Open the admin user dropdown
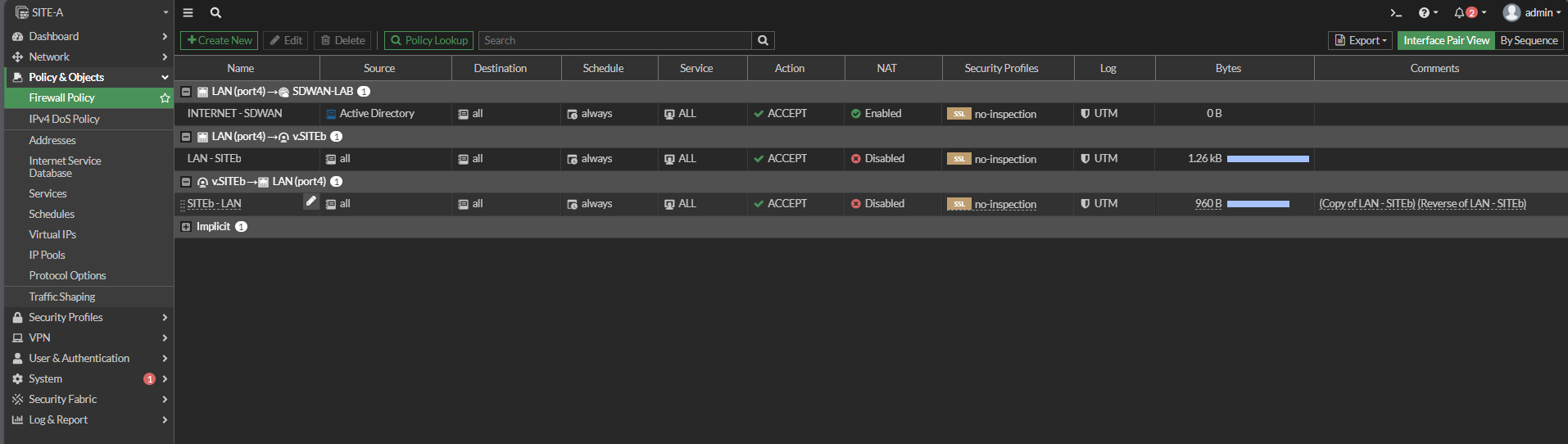Viewport: 1568px width, 444px height. click(1532, 13)
